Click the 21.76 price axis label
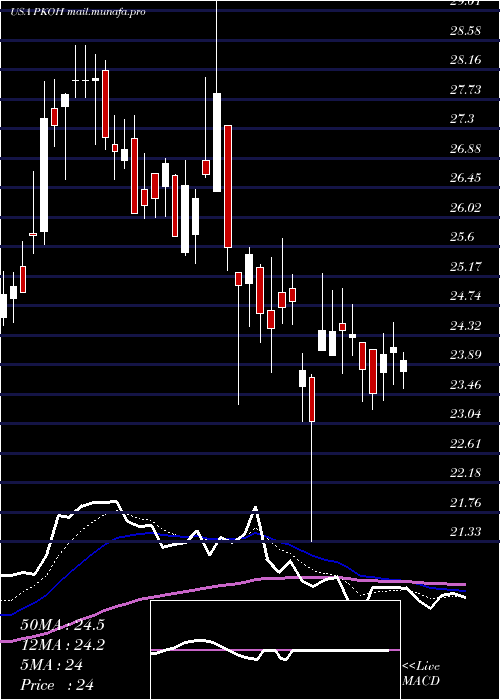 click(x=465, y=503)
